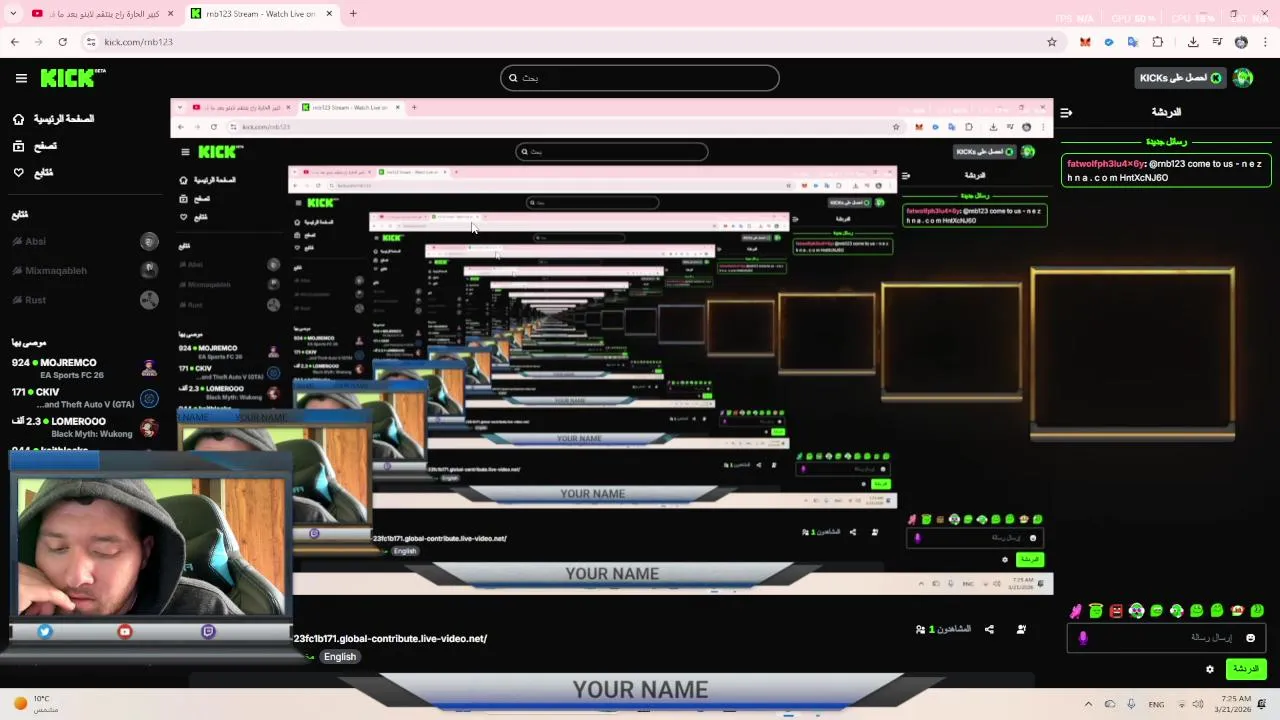Open the Kick user profile avatar menu
The width and height of the screenshot is (1280, 720).
click(x=1243, y=78)
